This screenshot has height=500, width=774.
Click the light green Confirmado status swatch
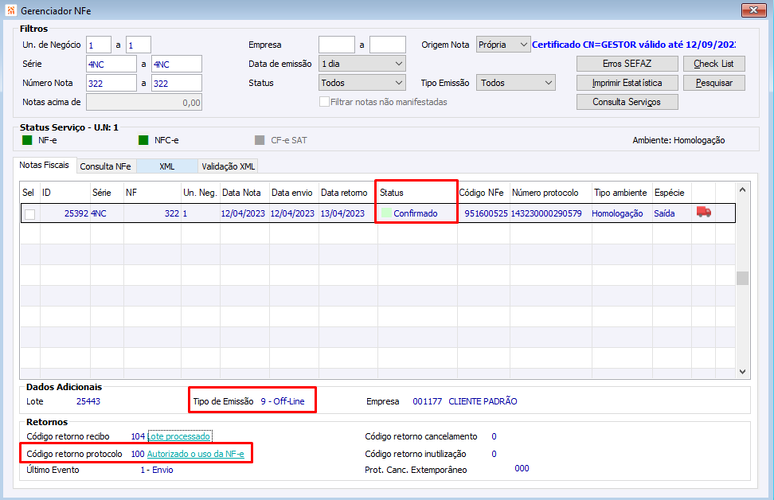(x=387, y=213)
